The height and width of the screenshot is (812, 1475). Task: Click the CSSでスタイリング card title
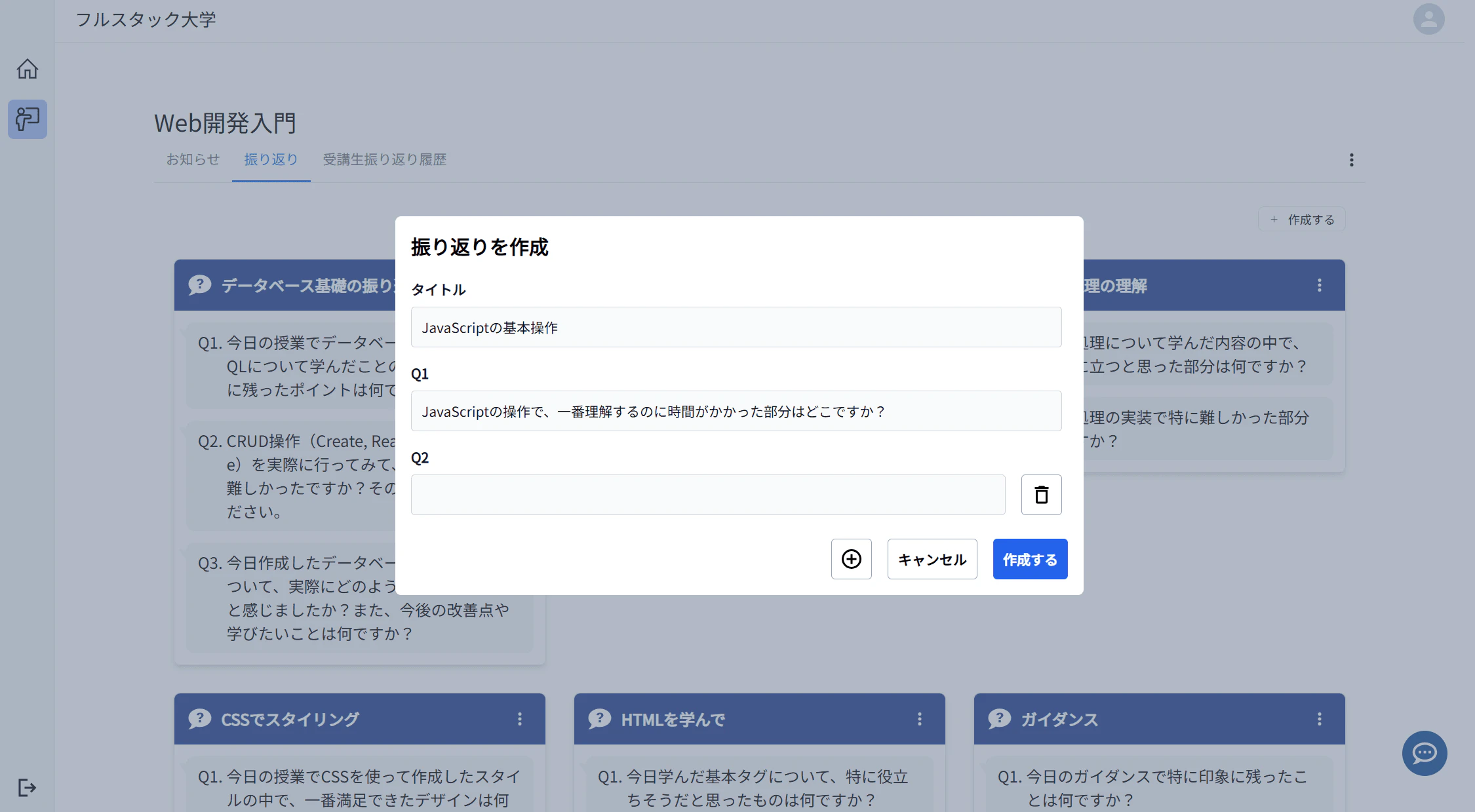coord(290,719)
